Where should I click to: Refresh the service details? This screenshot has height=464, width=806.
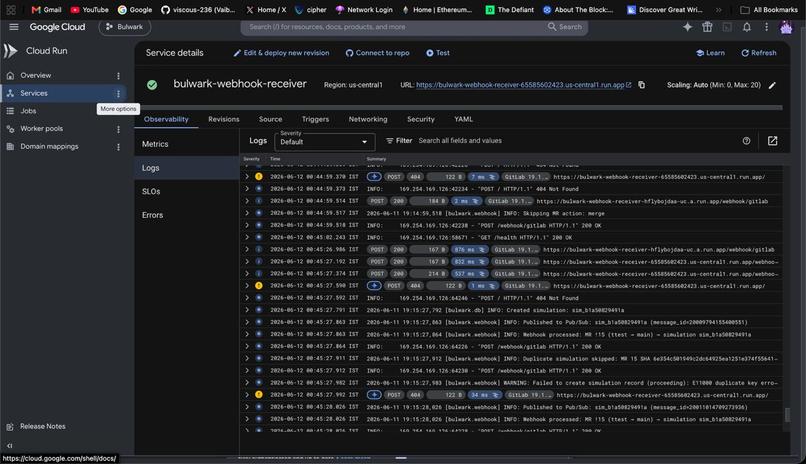coord(759,53)
